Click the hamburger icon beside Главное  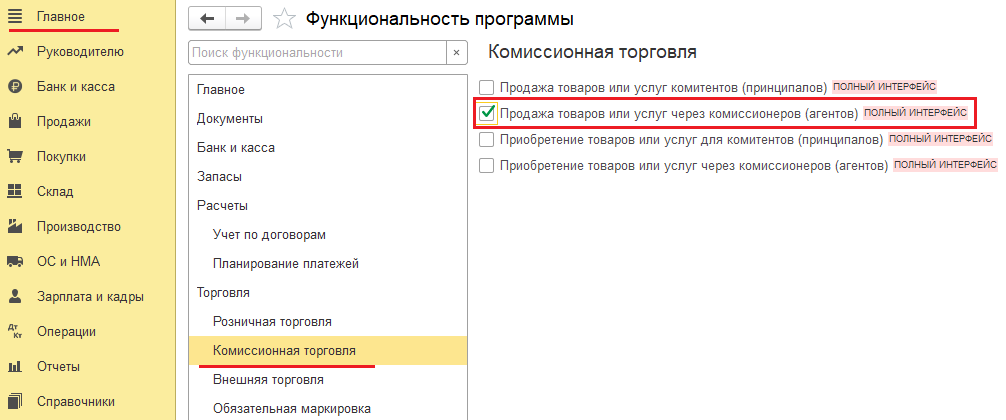(15, 17)
